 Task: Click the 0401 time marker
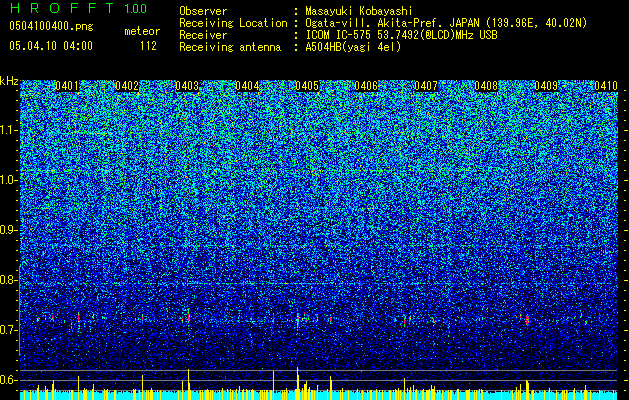(x=67, y=86)
